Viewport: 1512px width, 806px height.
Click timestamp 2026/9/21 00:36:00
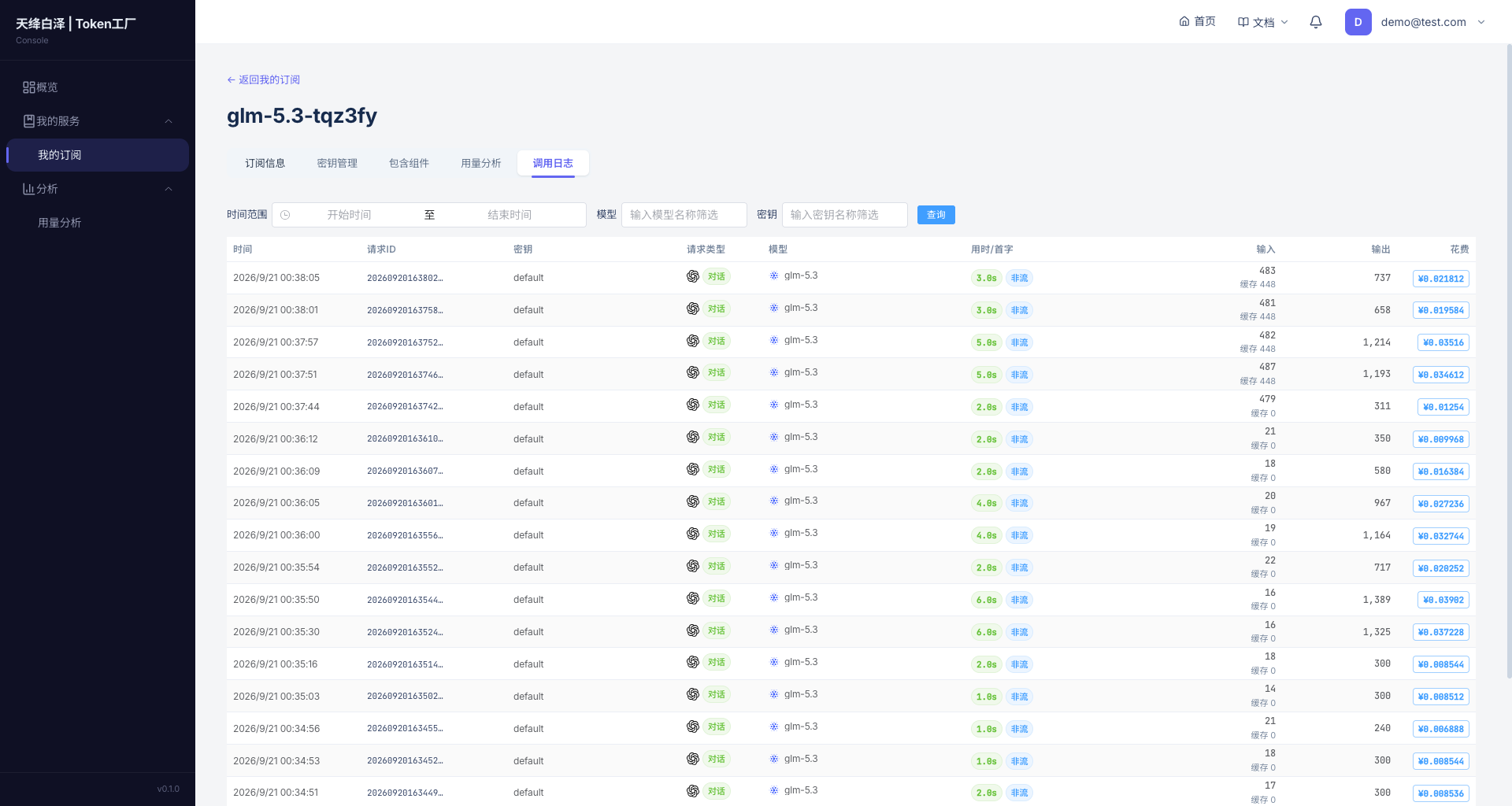276,535
